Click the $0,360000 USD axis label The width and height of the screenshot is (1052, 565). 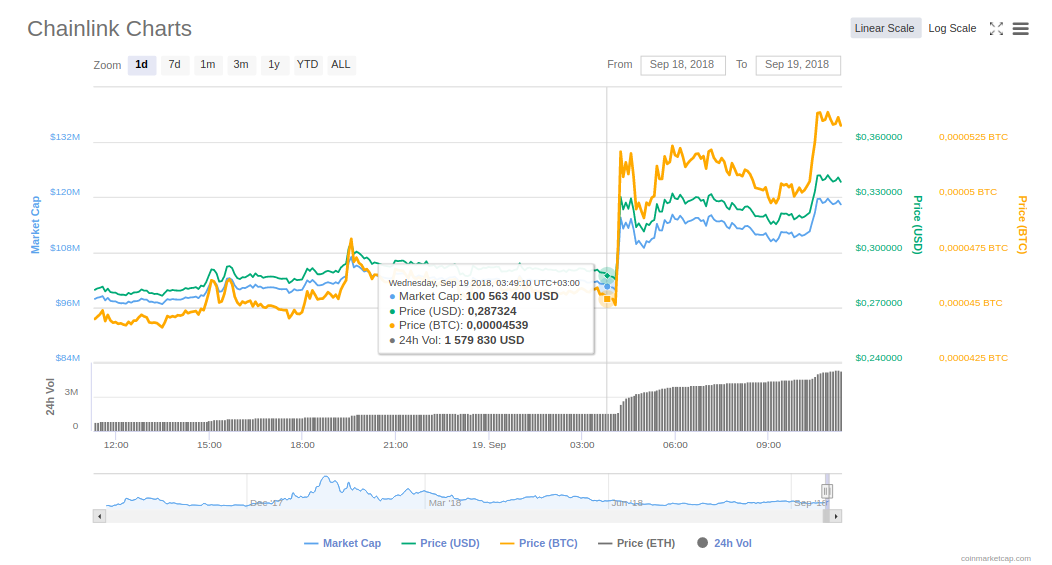coord(879,137)
